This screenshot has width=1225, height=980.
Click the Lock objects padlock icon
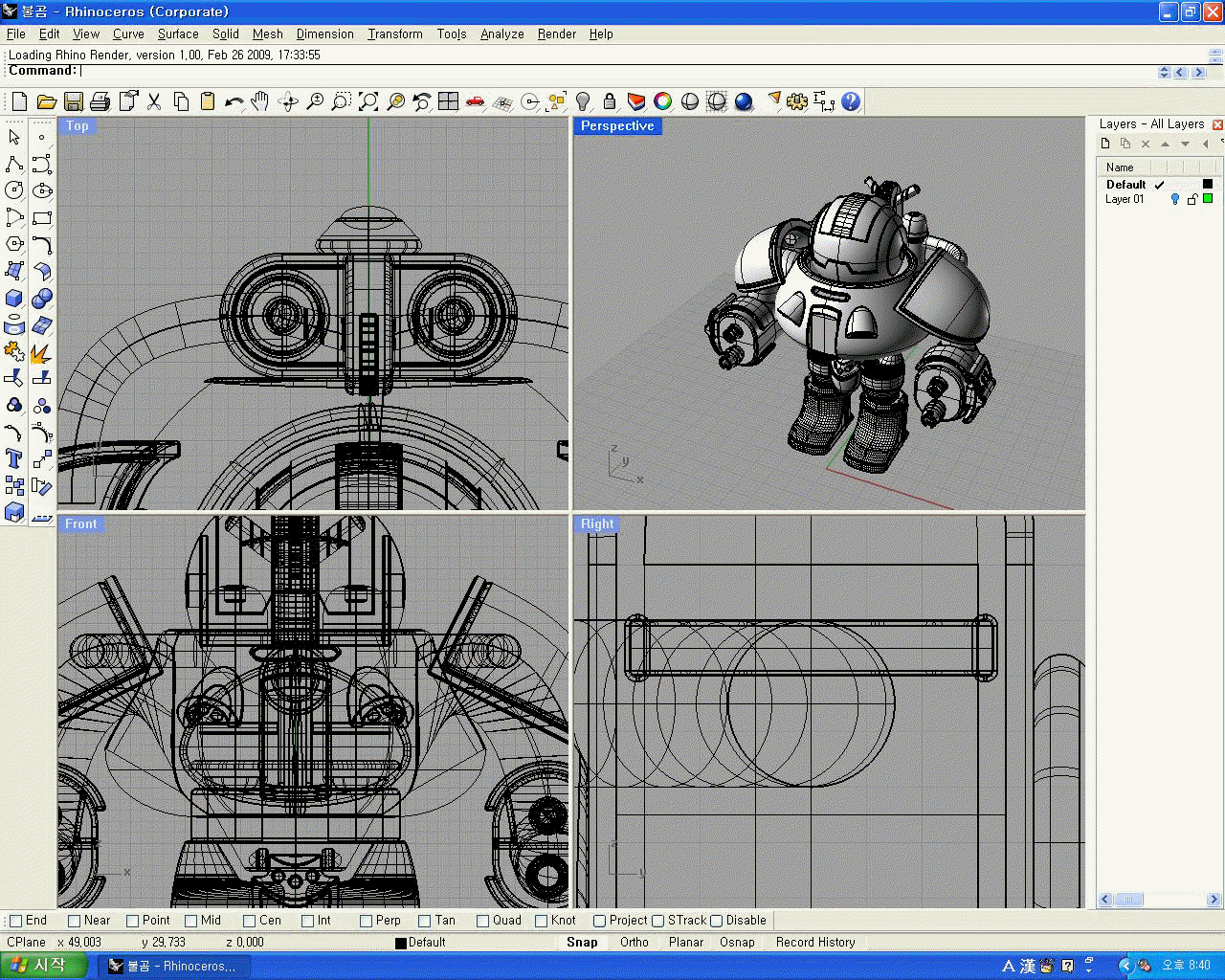(610, 101)
